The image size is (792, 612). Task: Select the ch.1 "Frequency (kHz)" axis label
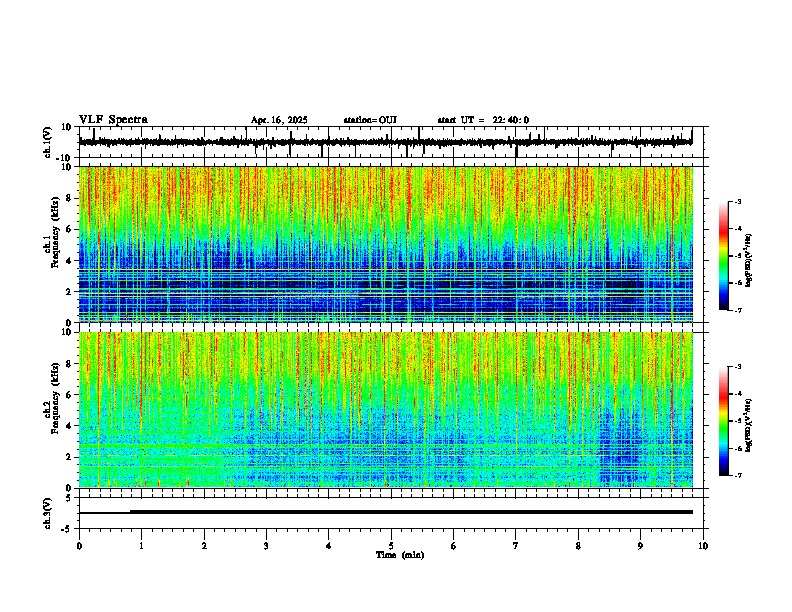pyautogui.click(x=55, y=230)
